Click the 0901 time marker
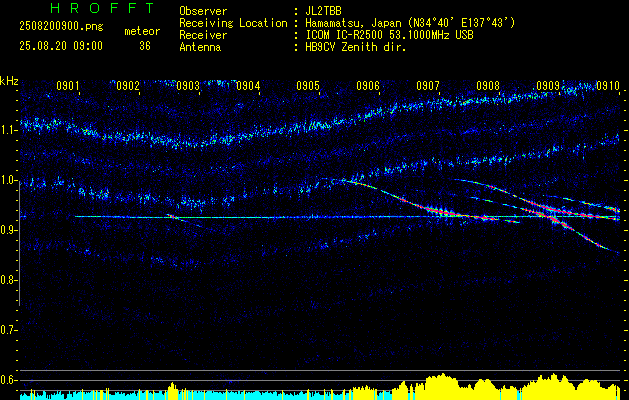 (x=67, y=85)
